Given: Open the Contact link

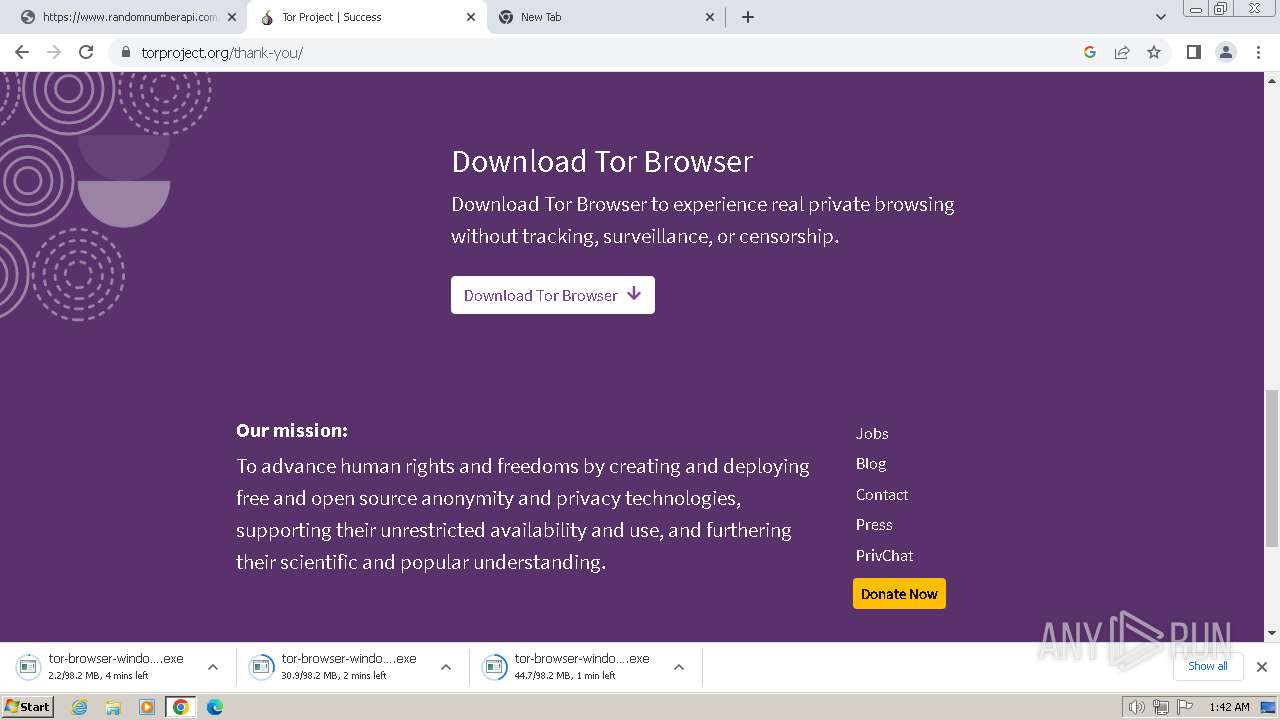Looking at the screenshot, I should [882, 494].
